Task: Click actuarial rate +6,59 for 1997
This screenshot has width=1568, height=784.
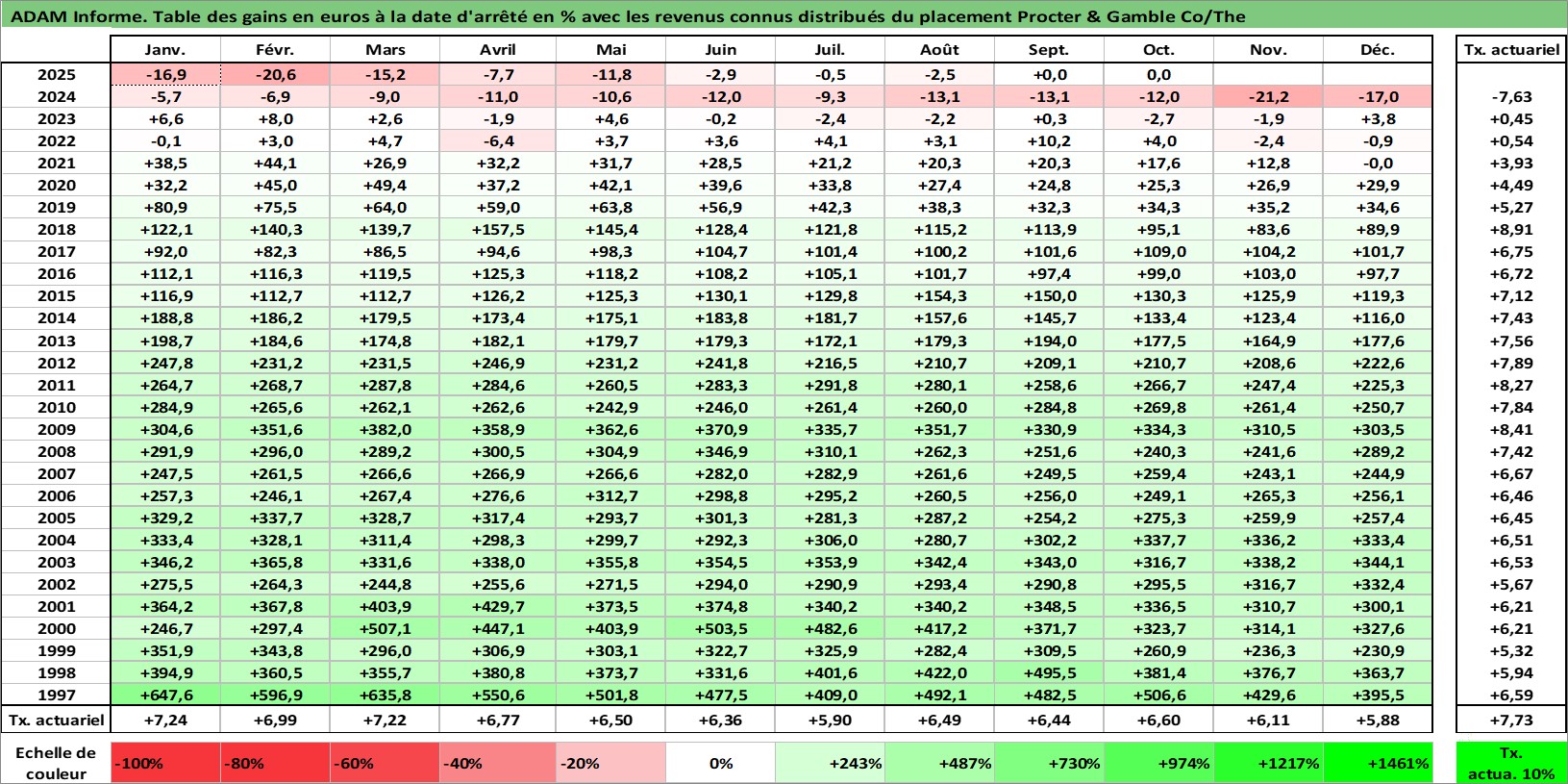Action: coord(1511,695)
